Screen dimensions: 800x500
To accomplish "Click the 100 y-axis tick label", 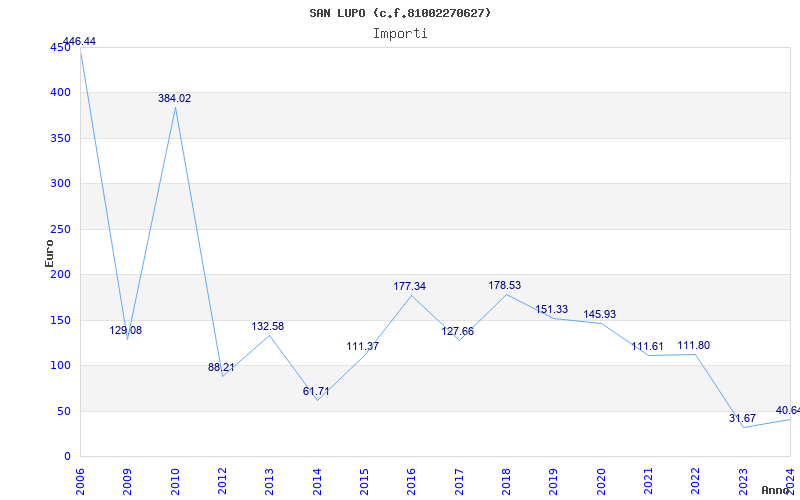I will [x=60, y=366].
